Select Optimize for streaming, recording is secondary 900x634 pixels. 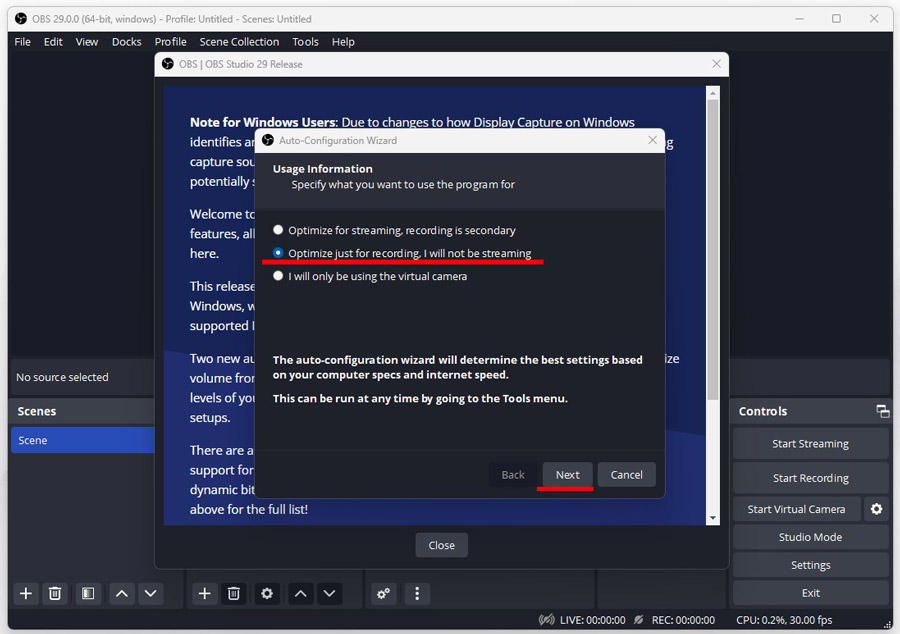pyautogui.click(x=394, y=230)
